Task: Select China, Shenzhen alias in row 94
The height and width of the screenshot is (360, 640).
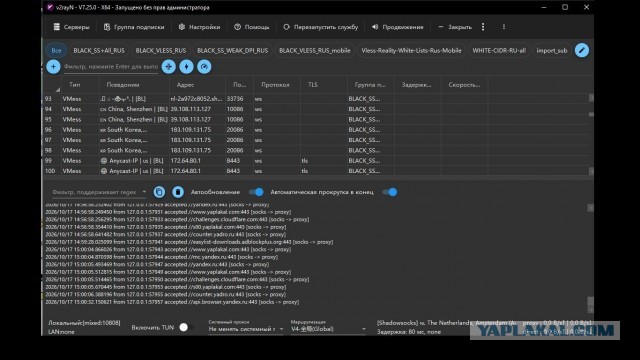Action: click(x=134, y=109)
